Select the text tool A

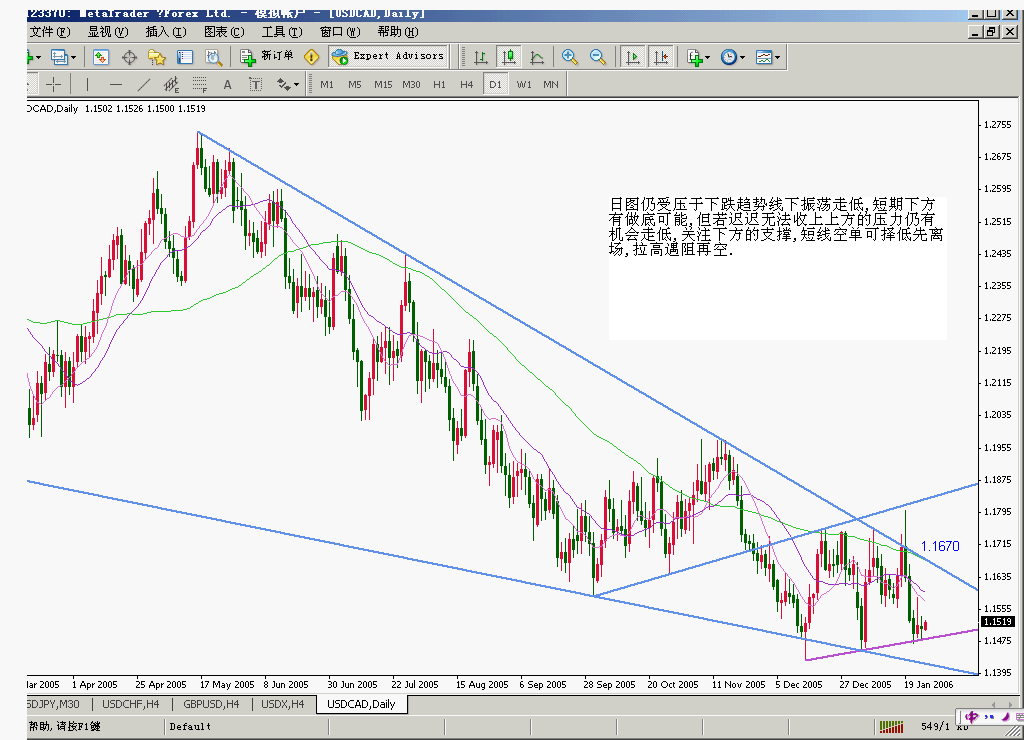point(227,84)
